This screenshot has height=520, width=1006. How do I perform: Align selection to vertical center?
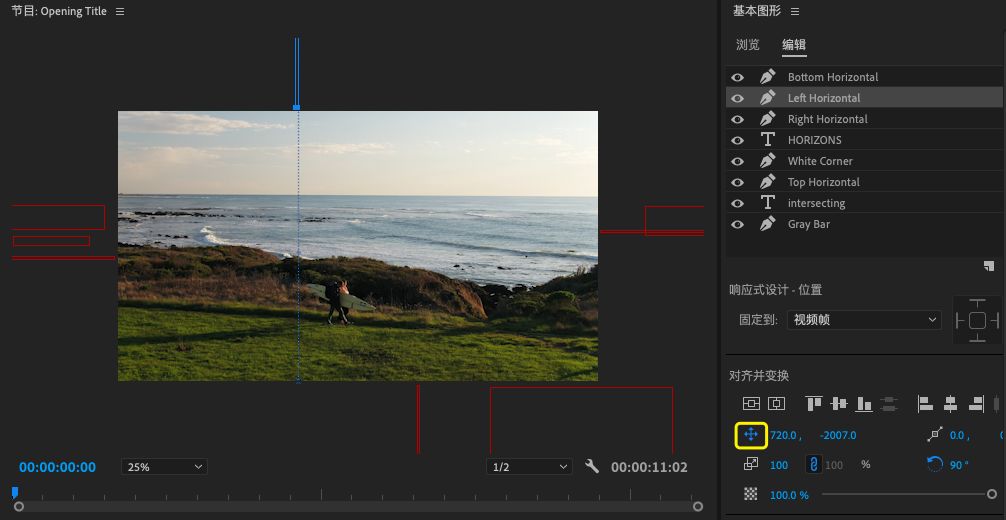[839, 404]
